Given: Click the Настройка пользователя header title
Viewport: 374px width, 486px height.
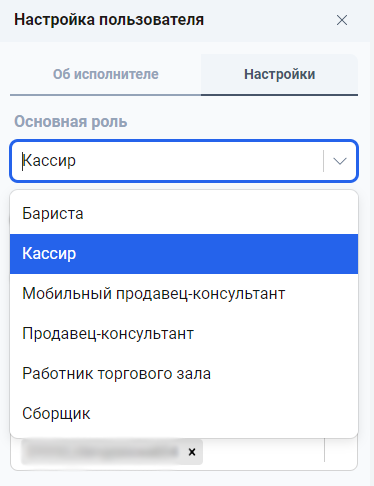Looking at the screenshot, I should coord(109,20).
